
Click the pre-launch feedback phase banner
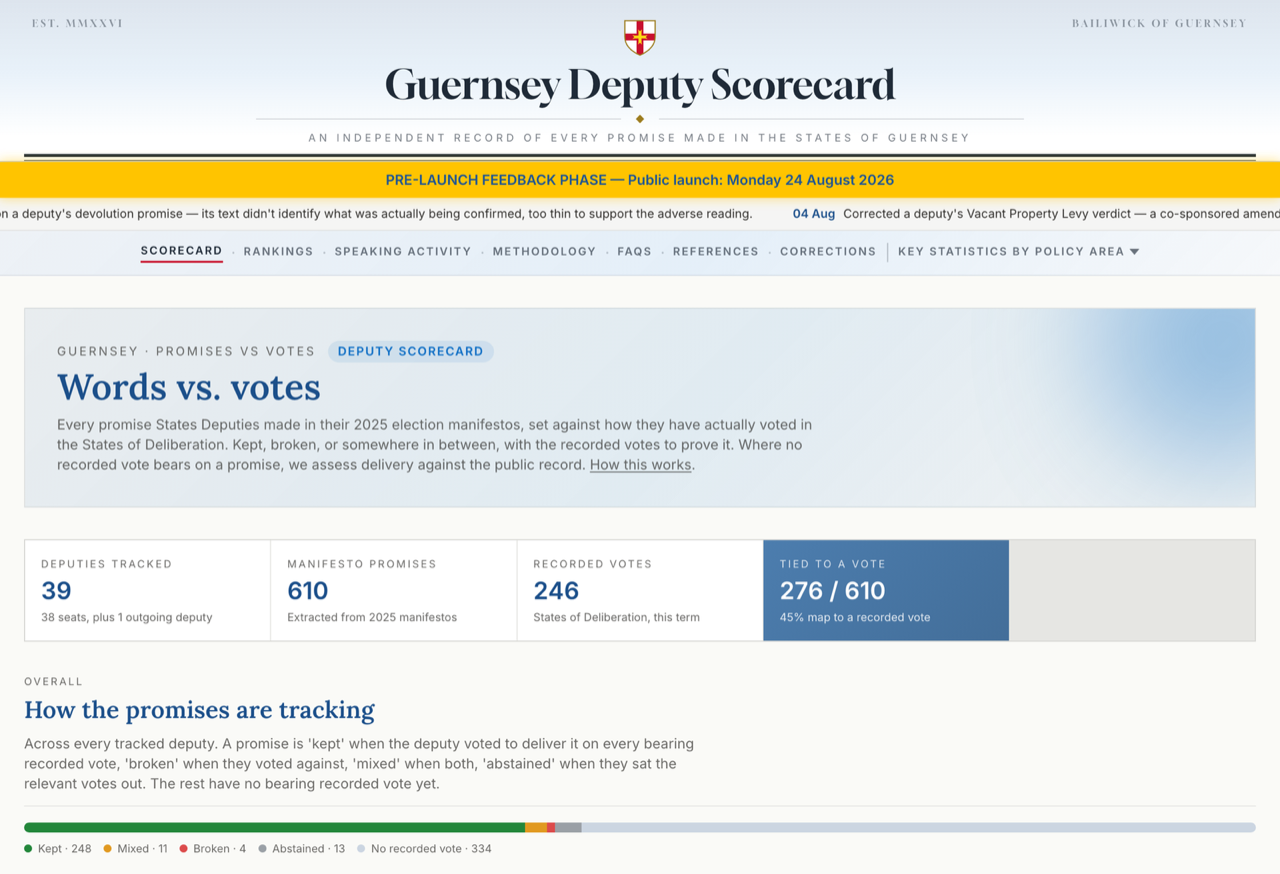tap(640, 180)
